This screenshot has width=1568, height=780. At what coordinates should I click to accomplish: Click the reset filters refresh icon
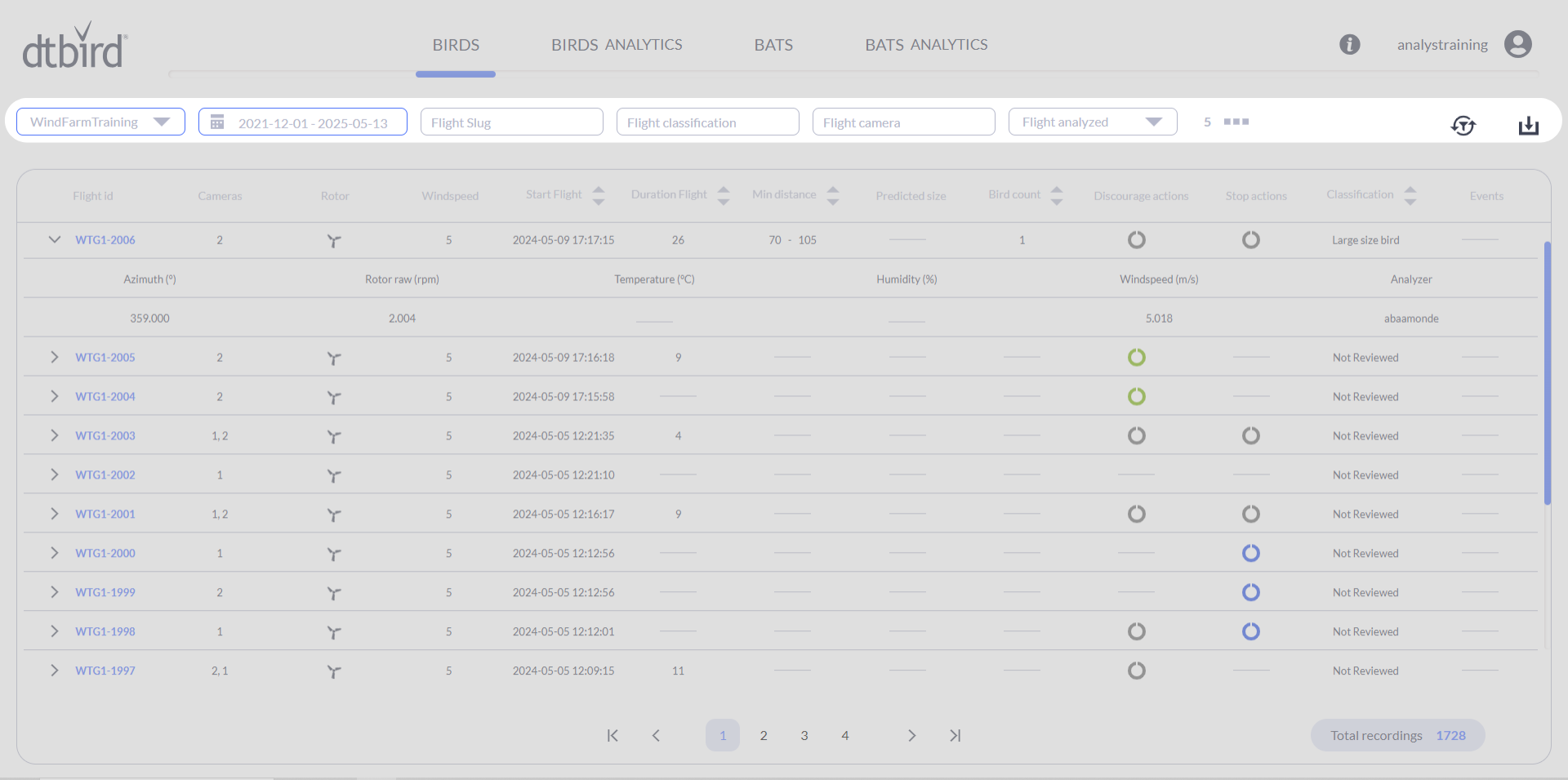coord(1463,125)
